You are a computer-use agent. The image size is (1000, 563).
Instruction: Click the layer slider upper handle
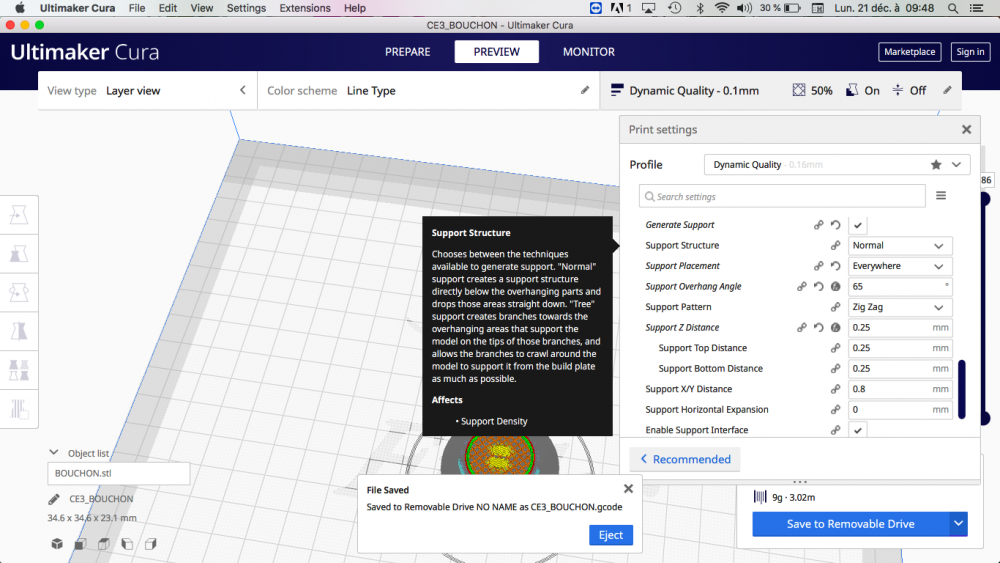tap(985, 199)
